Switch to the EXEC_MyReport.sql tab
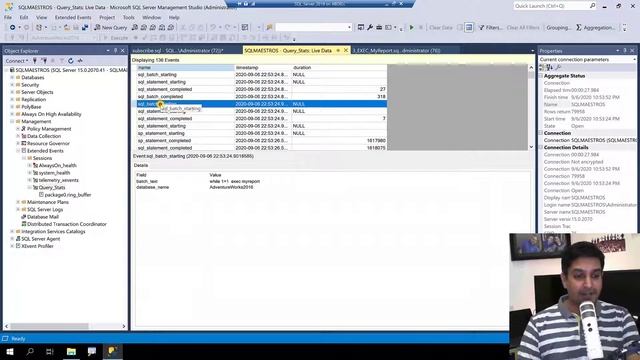The height and width of the screenshot is (360, 640). [396, 51]
